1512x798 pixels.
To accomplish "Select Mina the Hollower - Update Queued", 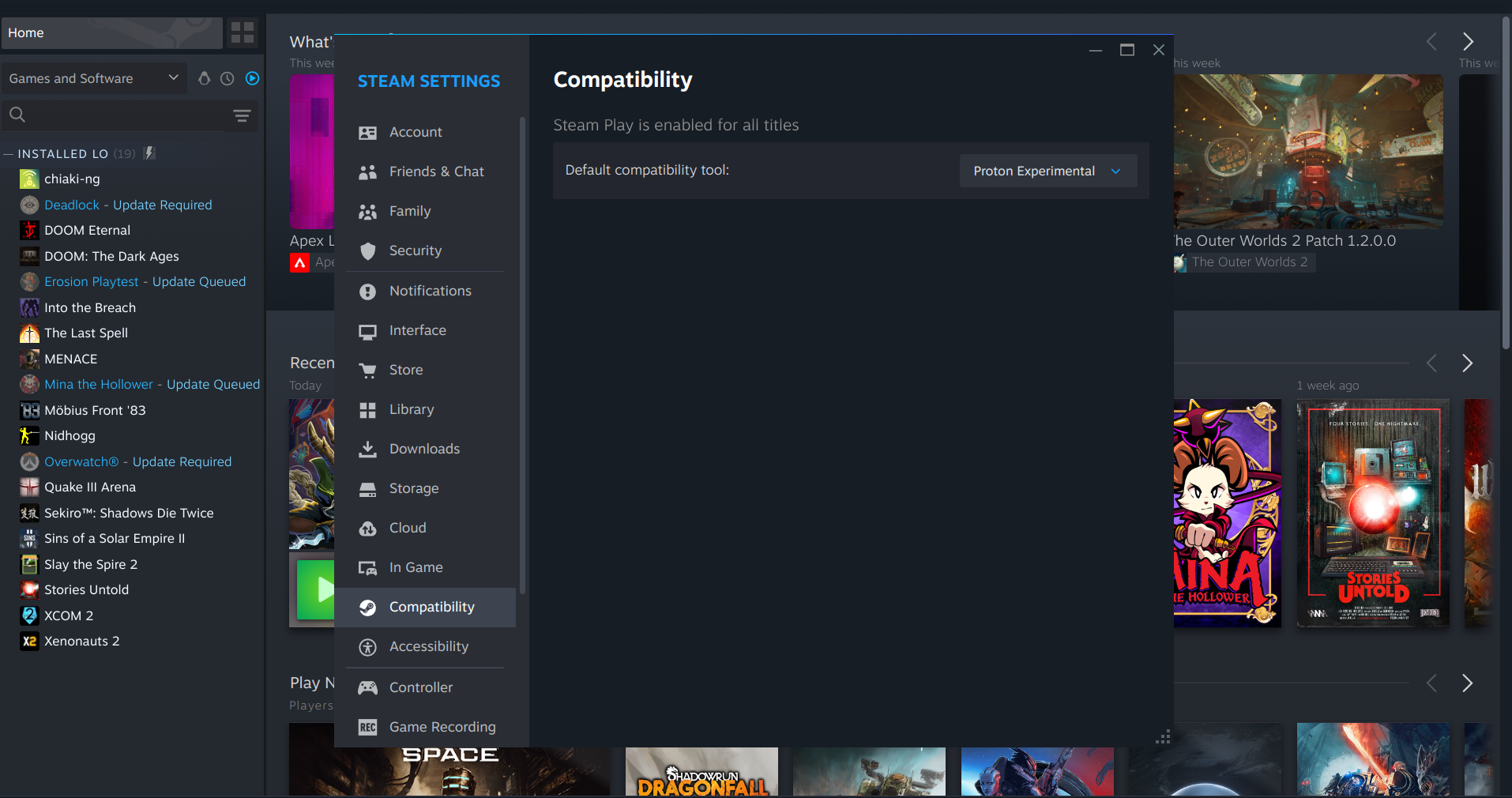I will [x=152, y=385].
